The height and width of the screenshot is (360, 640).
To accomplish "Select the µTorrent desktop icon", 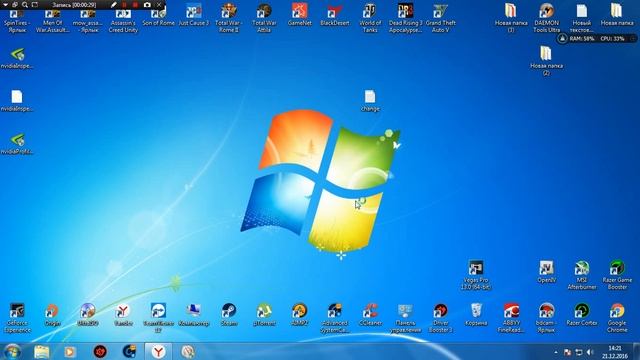I will click(x=264, y=314).
